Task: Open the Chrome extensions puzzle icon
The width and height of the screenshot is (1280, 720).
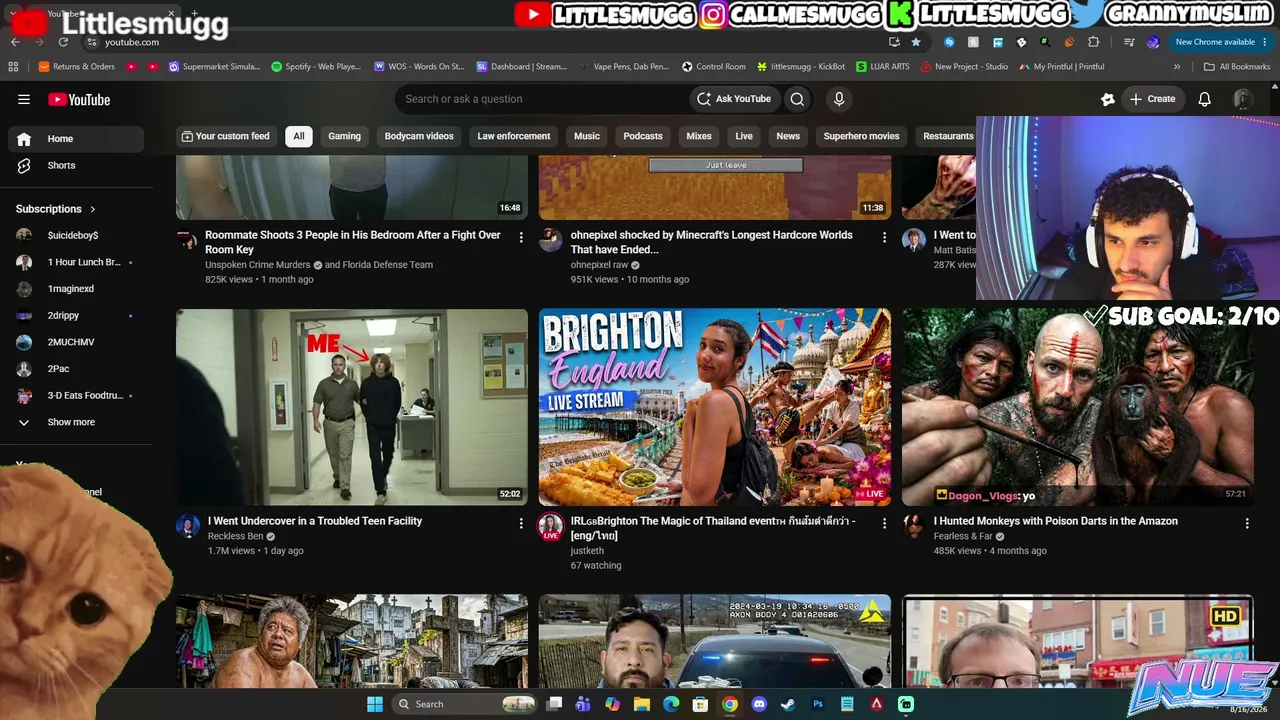Action: (x=1093, y=42)
